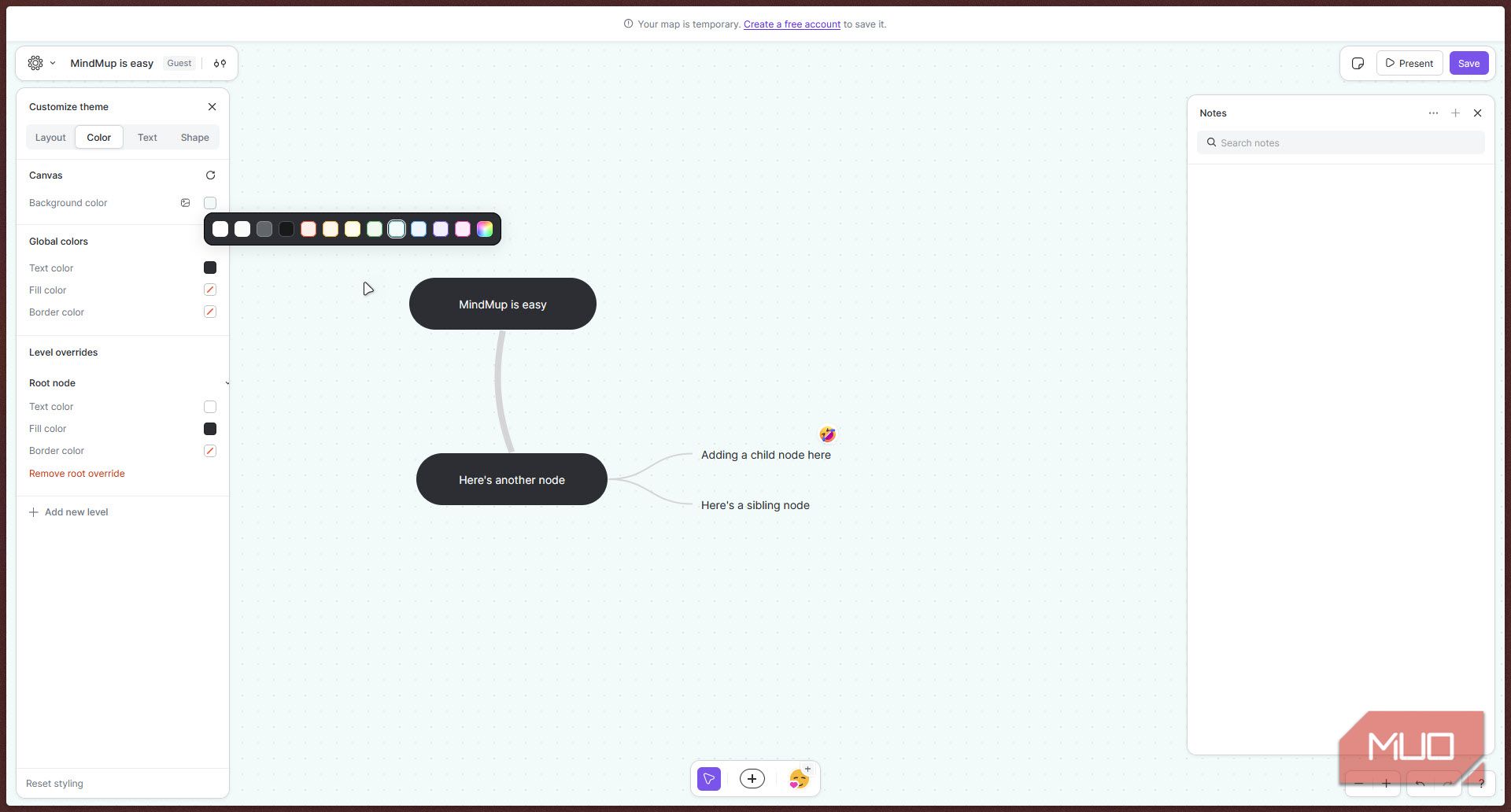Click the background image icon
1511x812 pixels.
(185, 203)
